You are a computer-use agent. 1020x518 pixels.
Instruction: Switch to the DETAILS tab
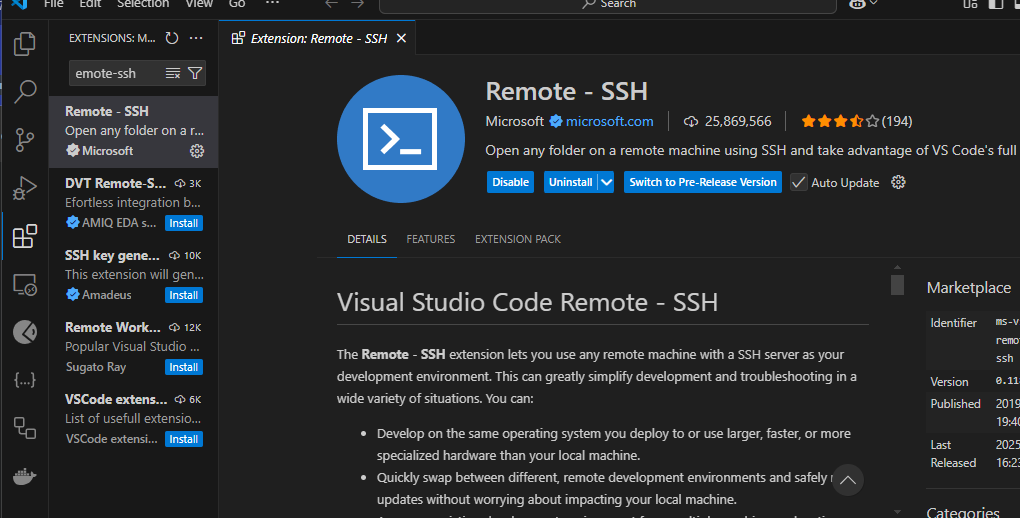click(x=367, y=239)
